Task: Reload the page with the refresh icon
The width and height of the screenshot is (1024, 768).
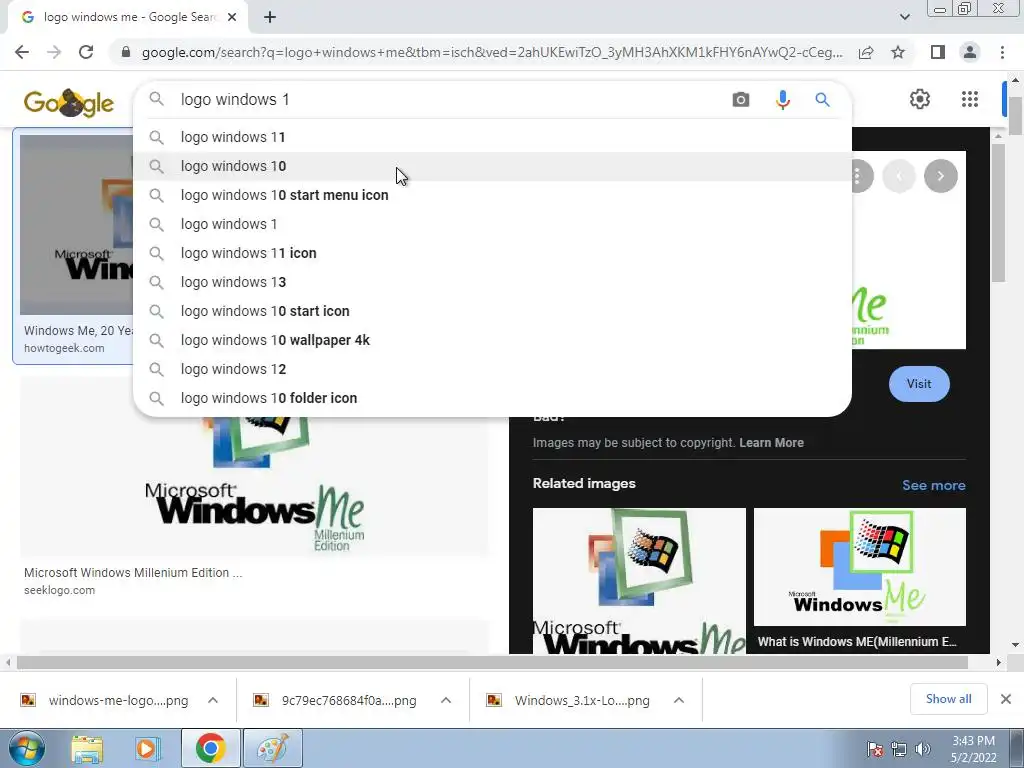Action: point(86,52)
